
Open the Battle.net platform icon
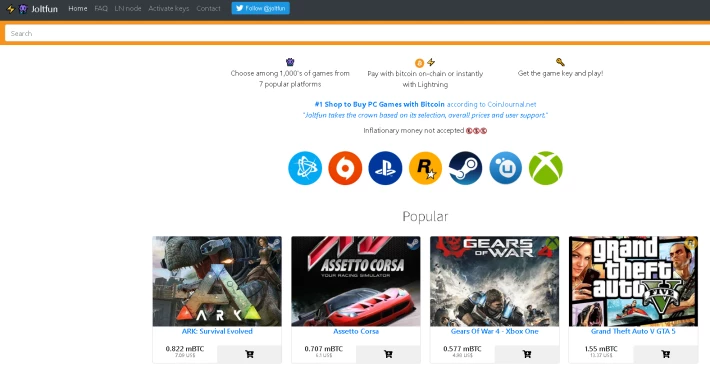305,168
